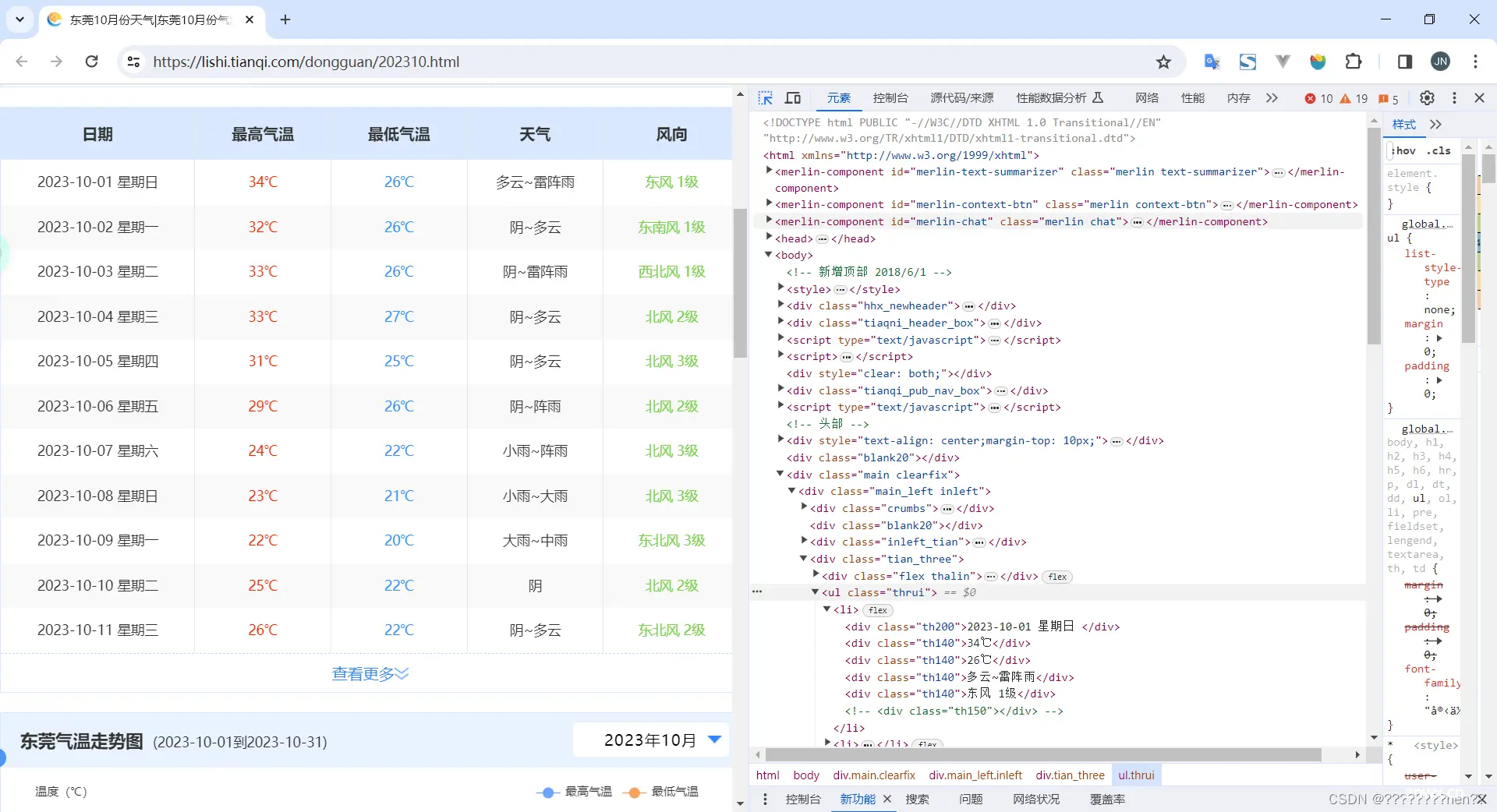The height and width of the screenshot is (812, 1497).
Task: Show more style pane tabs chevron
Action: [1436, 125]
